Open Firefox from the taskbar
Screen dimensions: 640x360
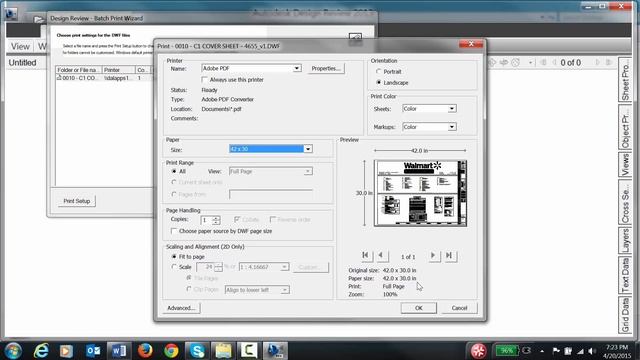[145, 351]
